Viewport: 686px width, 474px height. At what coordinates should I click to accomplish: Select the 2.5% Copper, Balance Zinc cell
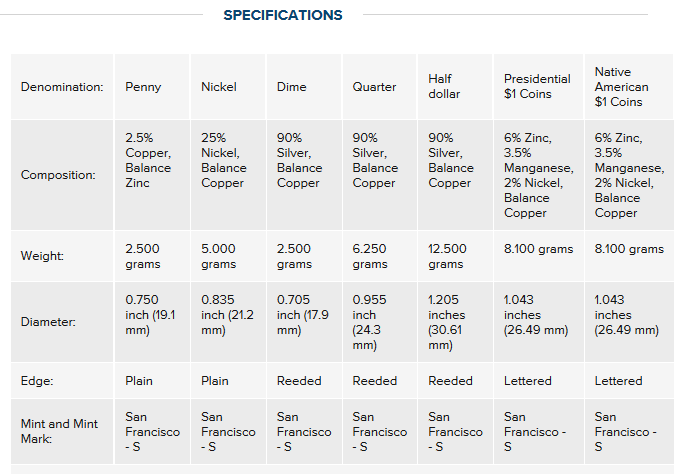148,160
